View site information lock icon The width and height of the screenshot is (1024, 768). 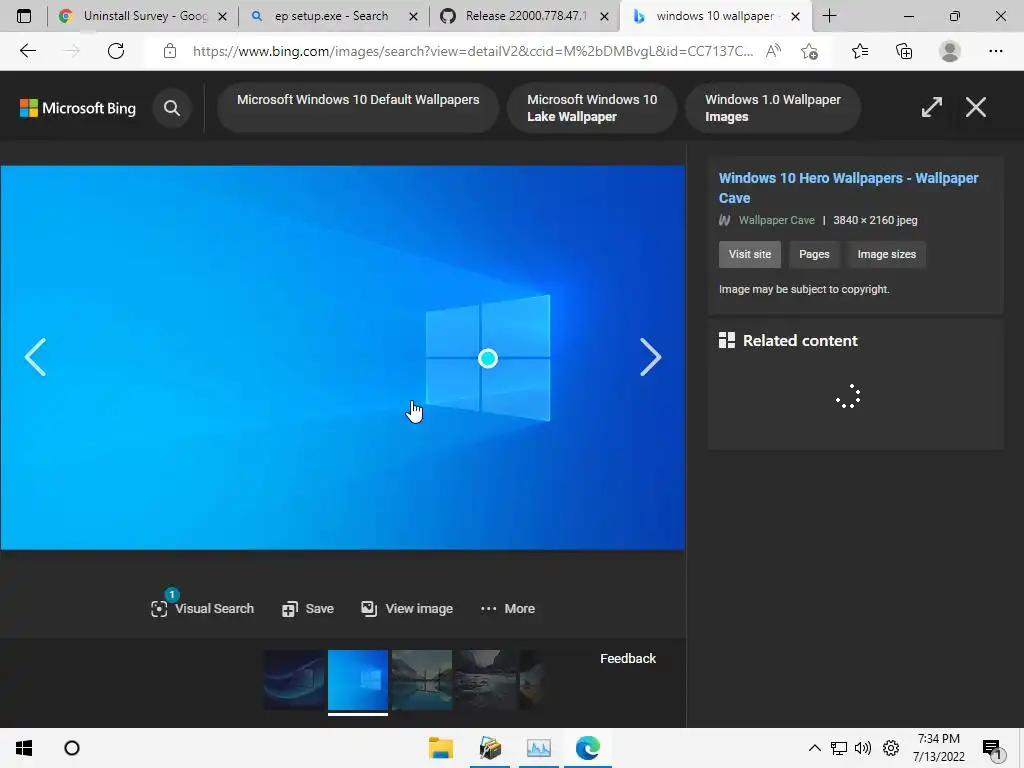click(x=170, y=51)
